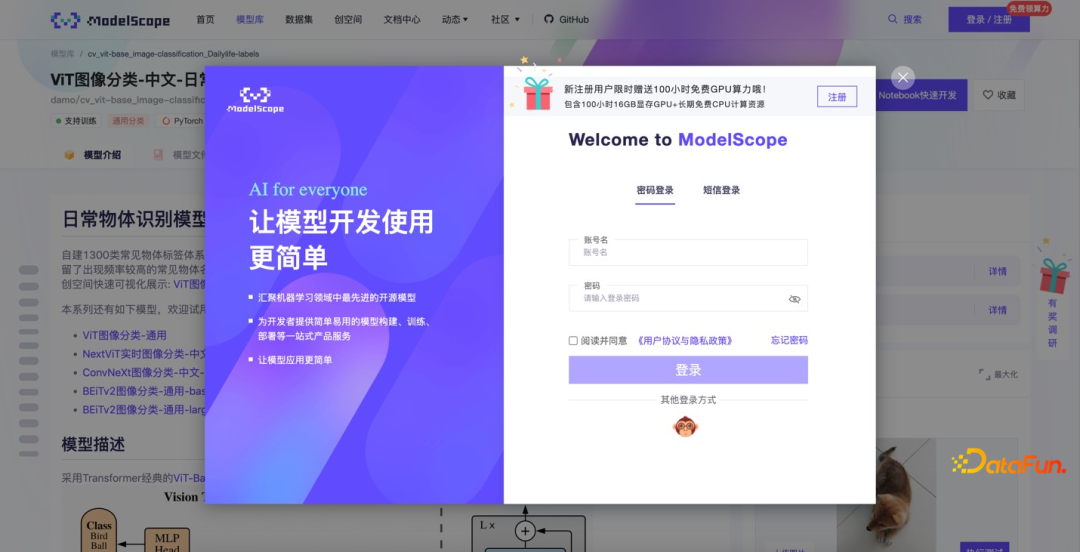Open 《用户协议与隐私政策》 link

point(684,340)
